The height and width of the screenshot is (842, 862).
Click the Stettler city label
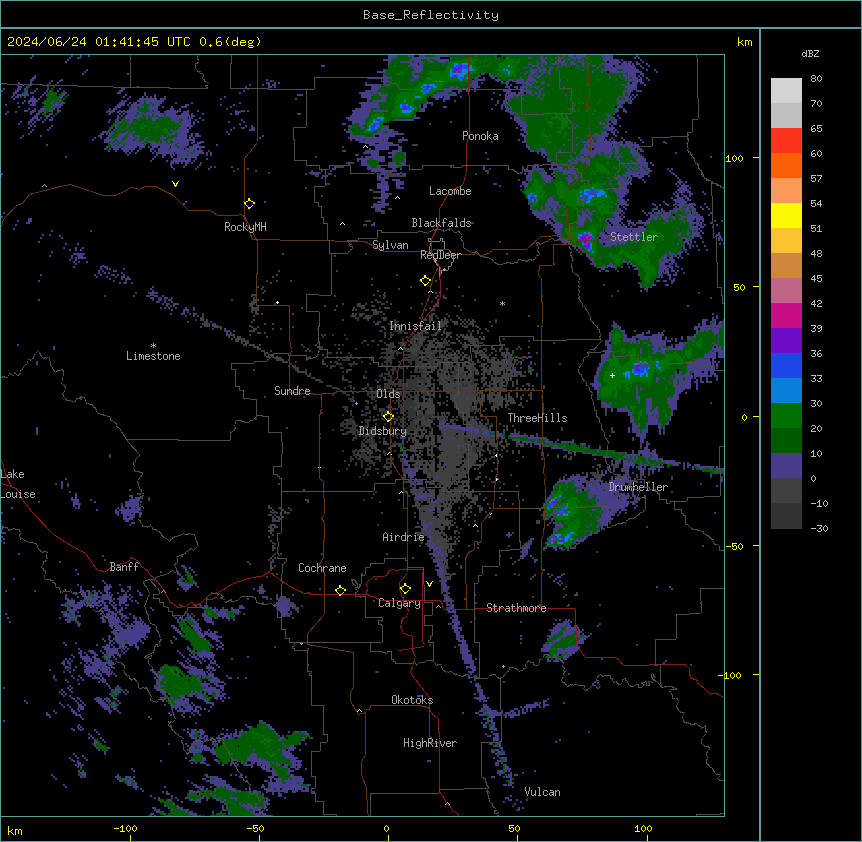point(634,237)
